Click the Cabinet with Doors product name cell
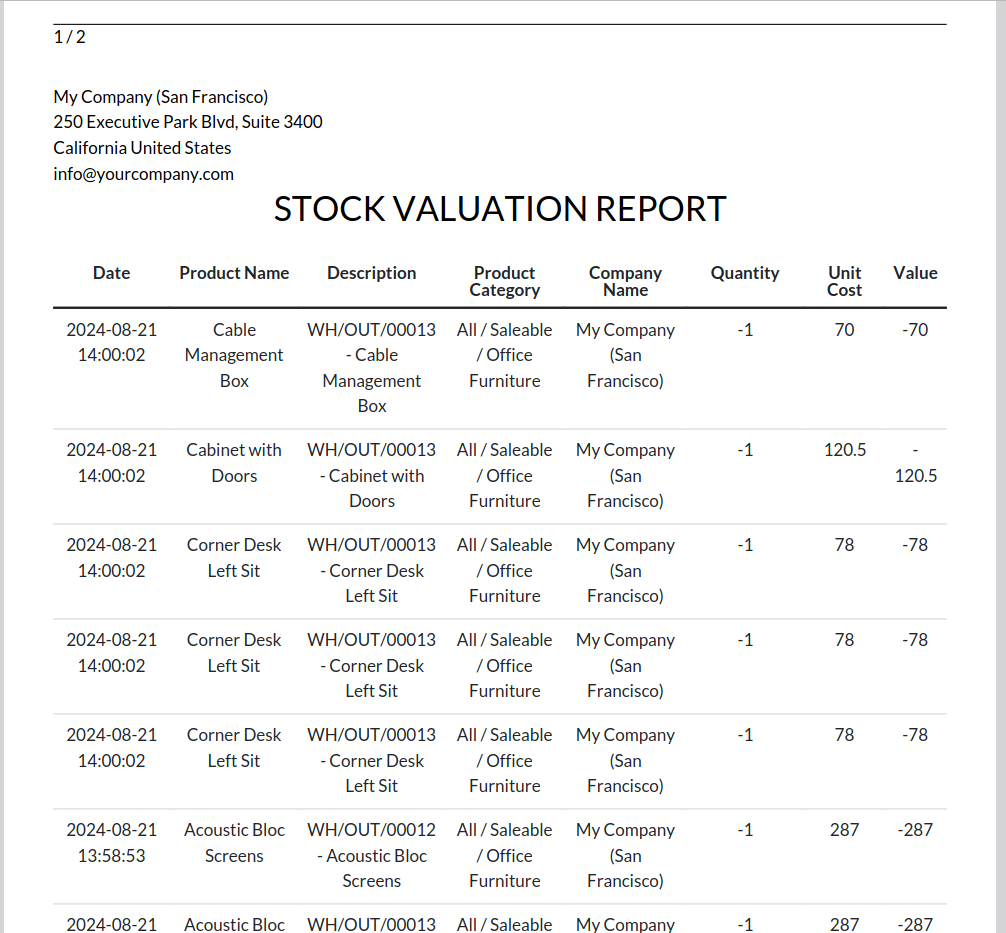Image resolution: width=1006 pixels, height=933 pixels. click(x=234, y=463)
